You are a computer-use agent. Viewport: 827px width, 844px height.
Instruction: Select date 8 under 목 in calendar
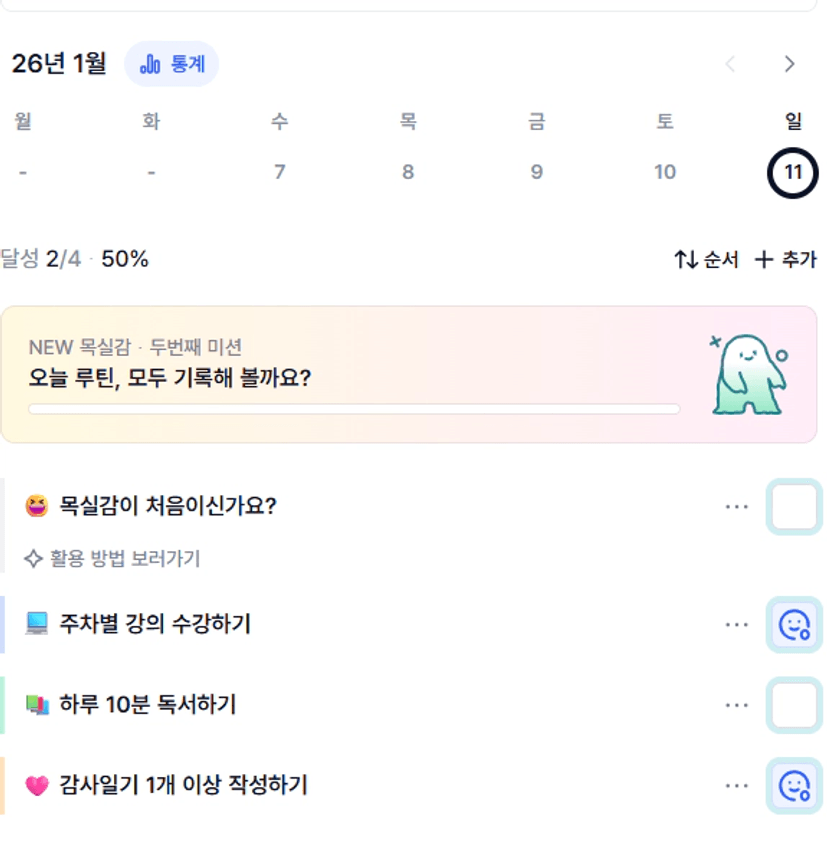coord(408,172)
